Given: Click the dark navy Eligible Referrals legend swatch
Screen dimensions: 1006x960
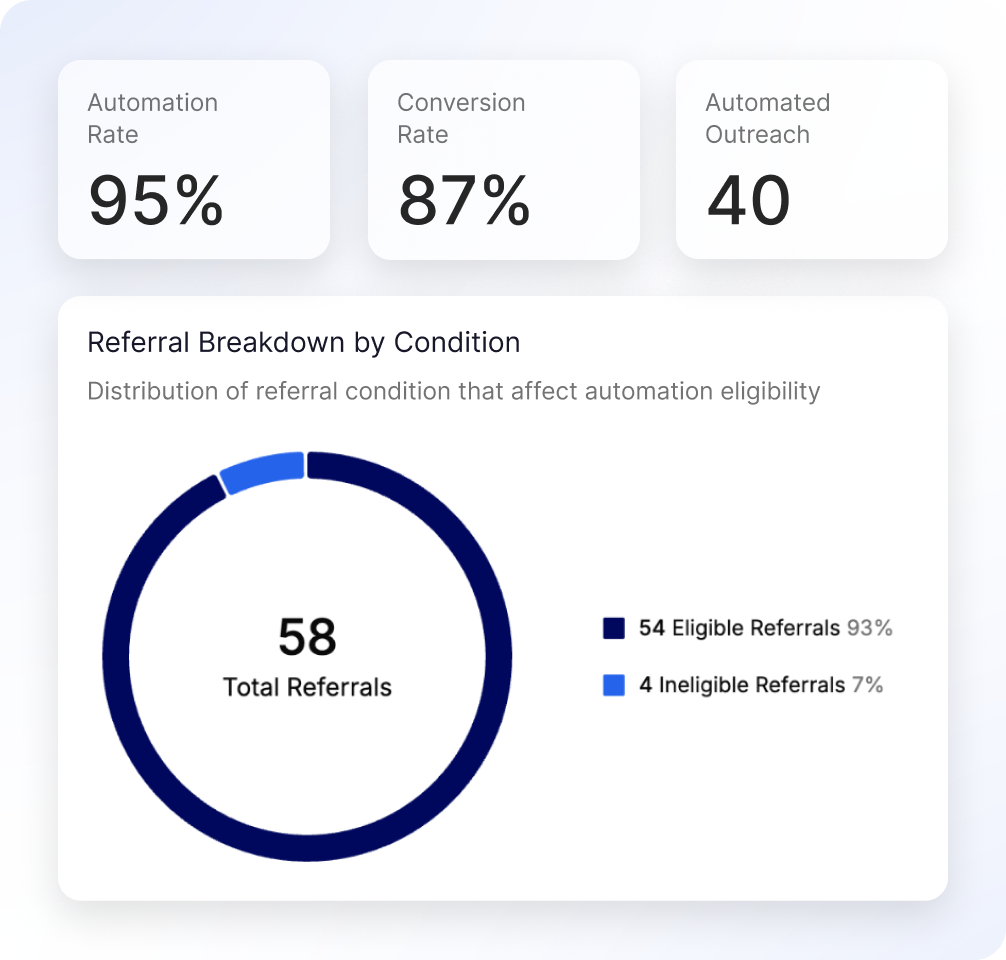Looking at the screenshot, I should tap(613, 628).
